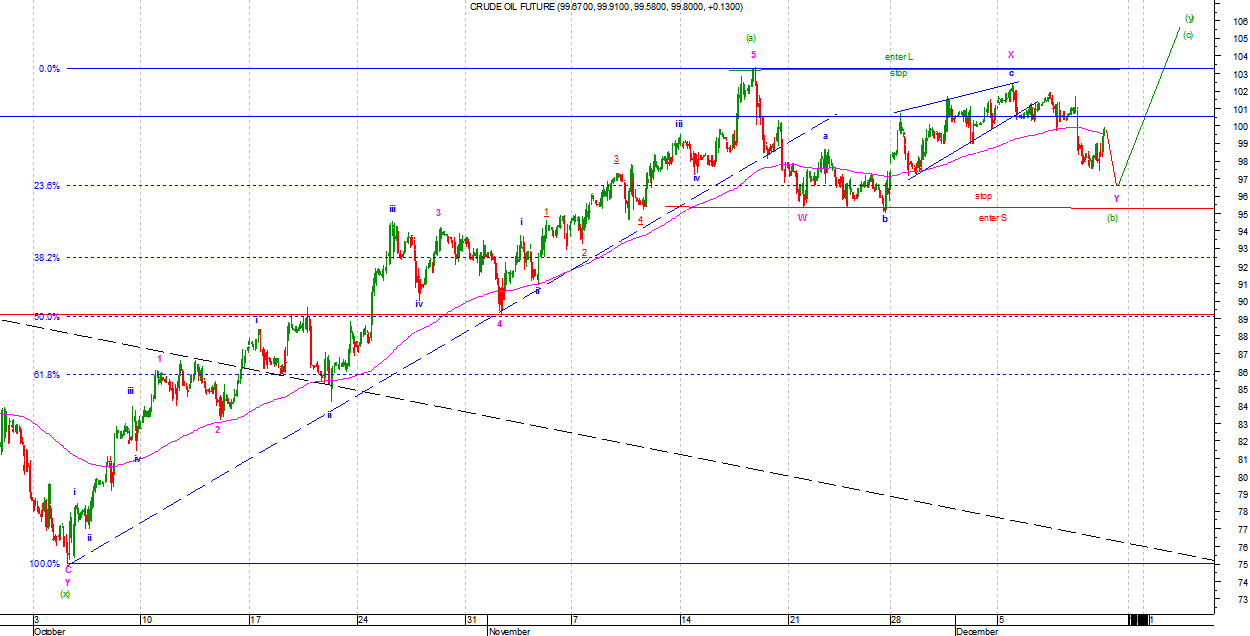
Task: Select the 23.6% Fibonacci retracement label
Action: tap(46, 186)
